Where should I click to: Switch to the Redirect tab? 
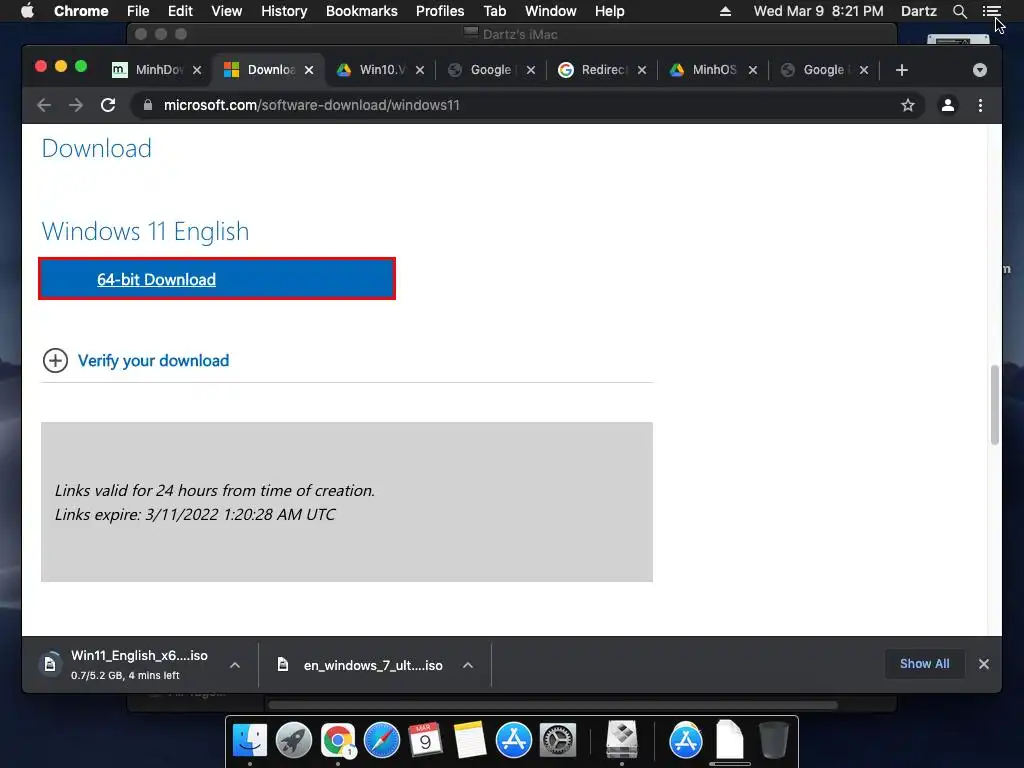tap(601, 70)
